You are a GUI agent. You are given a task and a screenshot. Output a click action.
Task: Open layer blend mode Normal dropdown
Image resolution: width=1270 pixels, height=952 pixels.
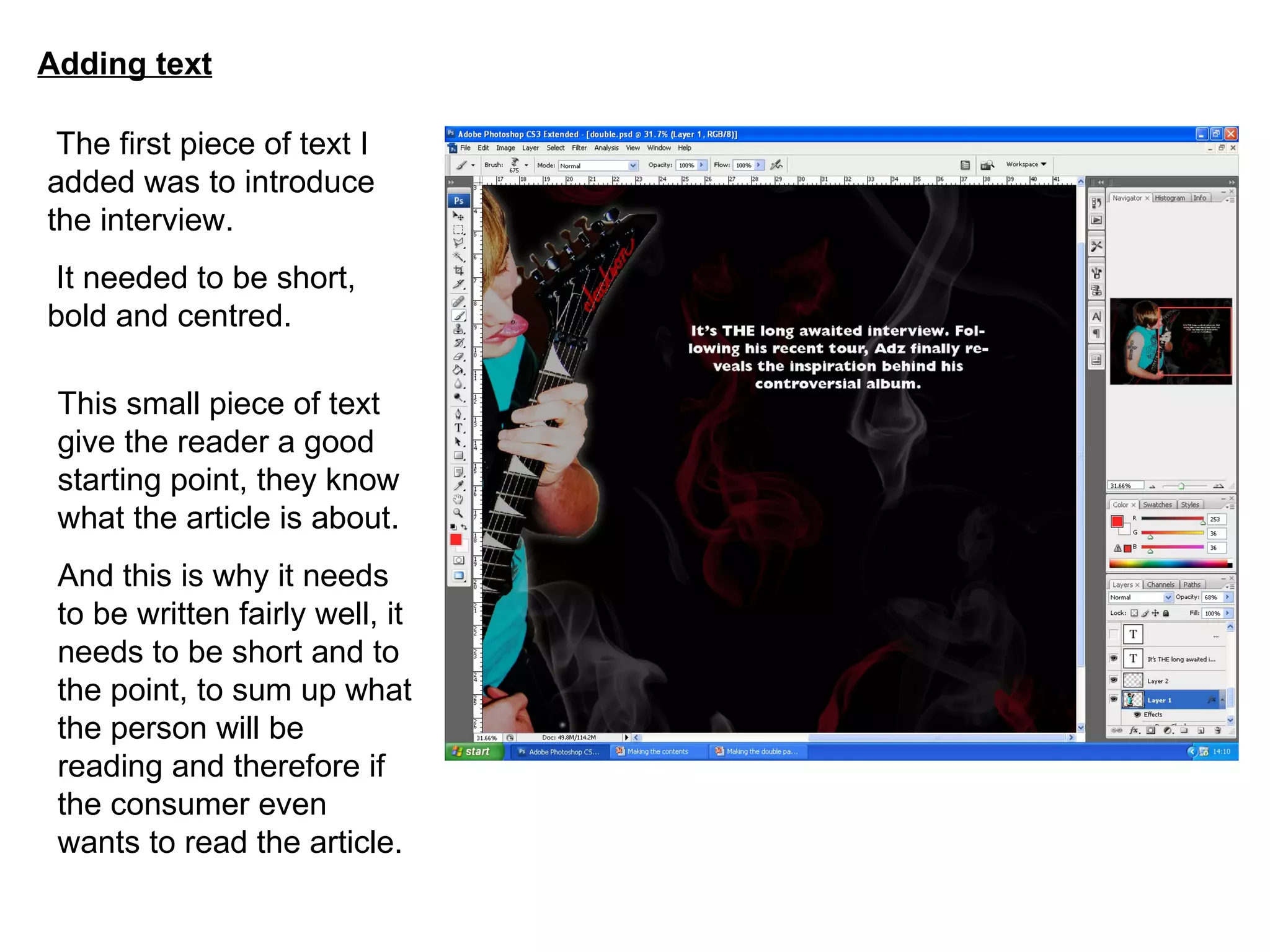tap(1141, 597)
